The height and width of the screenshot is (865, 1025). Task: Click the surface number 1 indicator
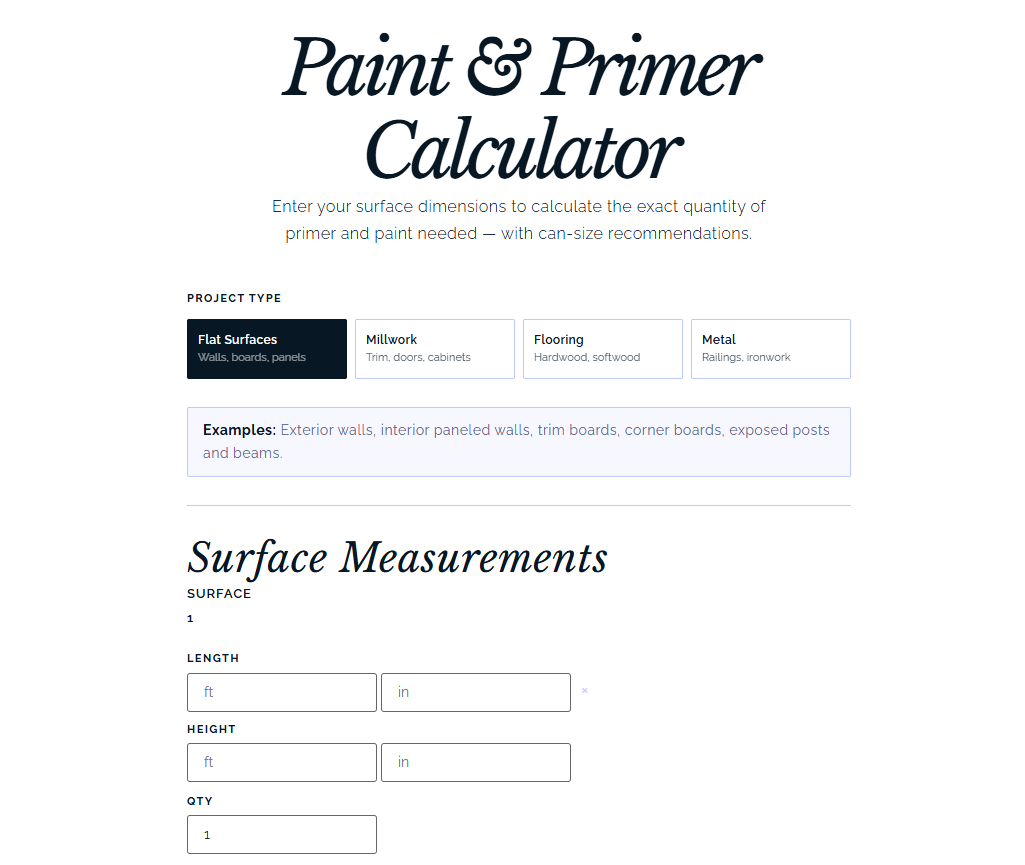(190, 619)
